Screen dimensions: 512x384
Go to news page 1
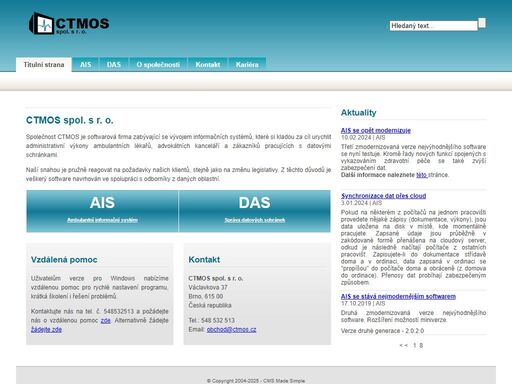(x=415, y=345)
